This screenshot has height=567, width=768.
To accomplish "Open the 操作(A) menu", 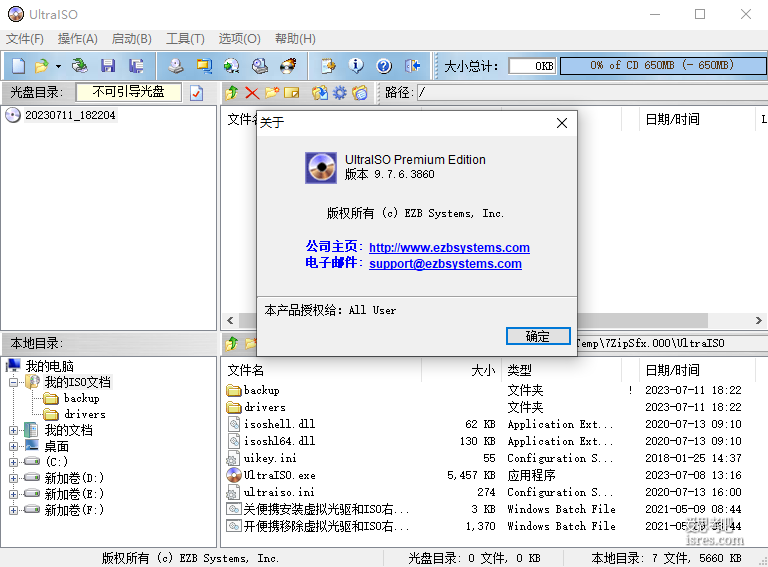I will (77, 39).
